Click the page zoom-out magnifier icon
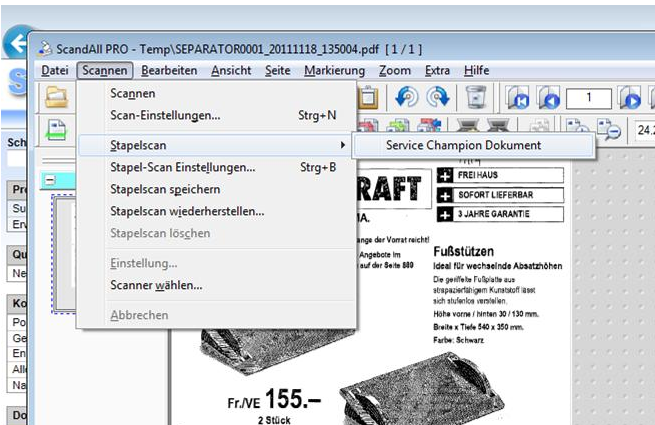The width and height of the screenshot is (655, 425). (609, 128)
